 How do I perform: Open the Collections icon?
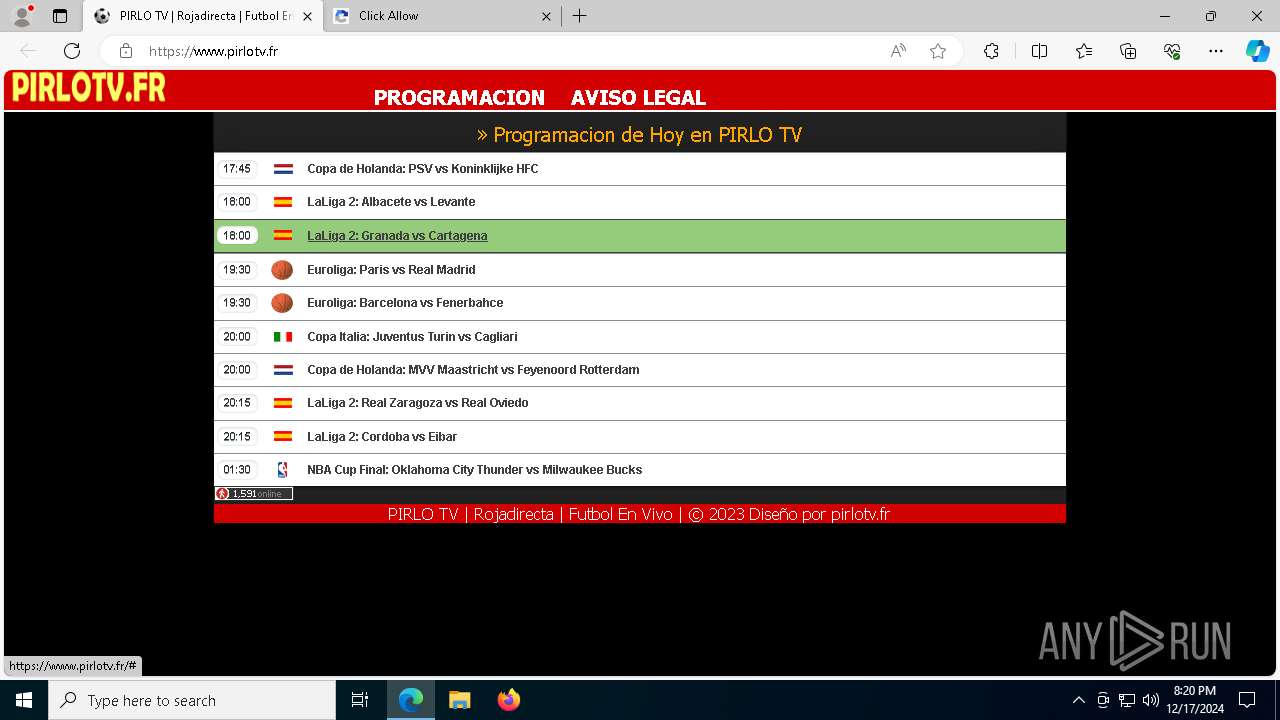click(1128, 51)
